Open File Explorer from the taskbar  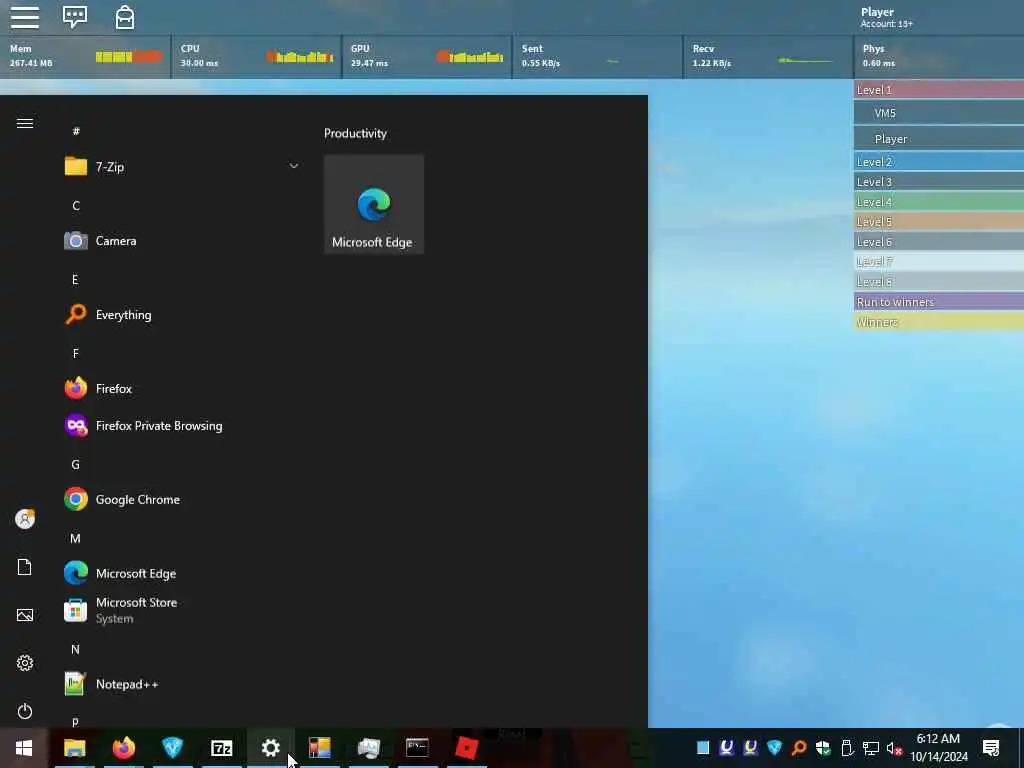point(74,748)
